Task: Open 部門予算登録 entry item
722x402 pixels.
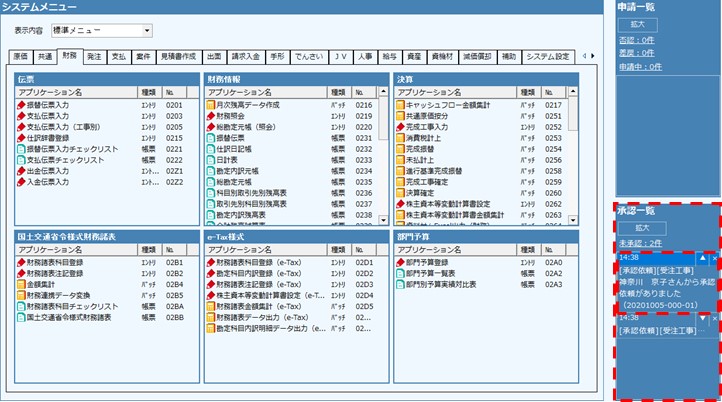Action: pyautogui.click(x=430, y=262)
